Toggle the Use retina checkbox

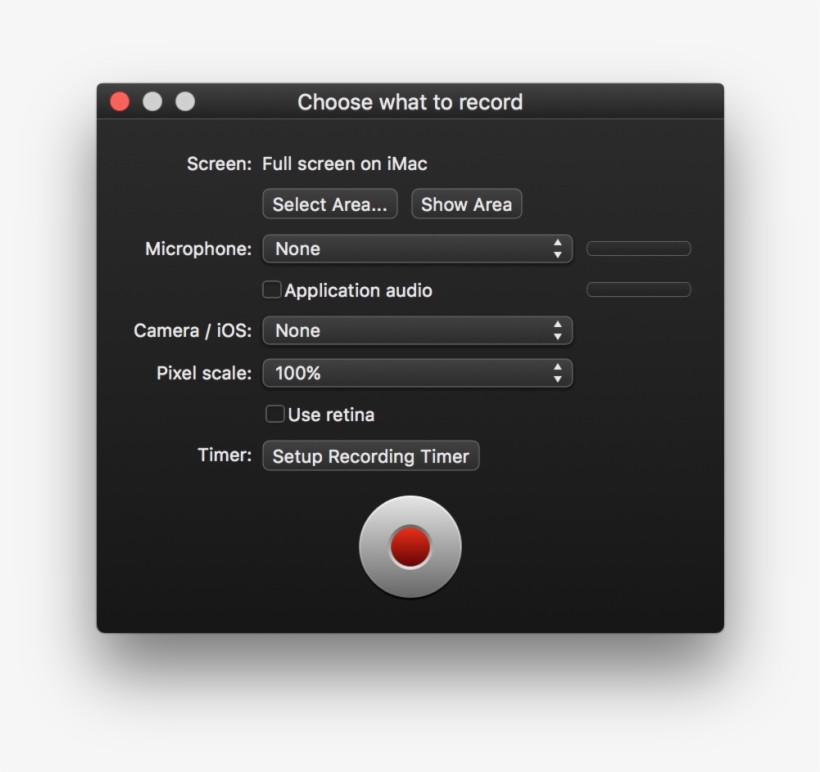(274, 414)
